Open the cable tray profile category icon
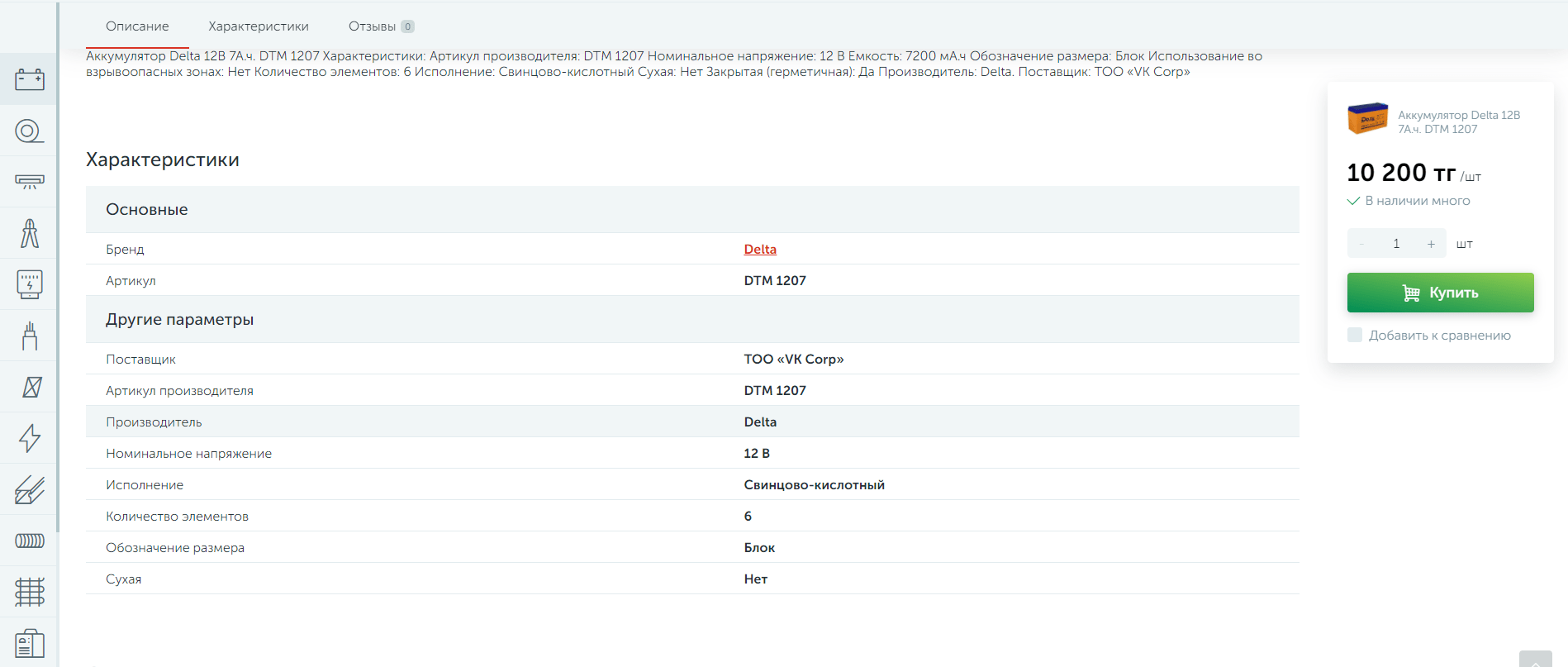The width and height of the screenshot is (1568, 667). (30, 489)
